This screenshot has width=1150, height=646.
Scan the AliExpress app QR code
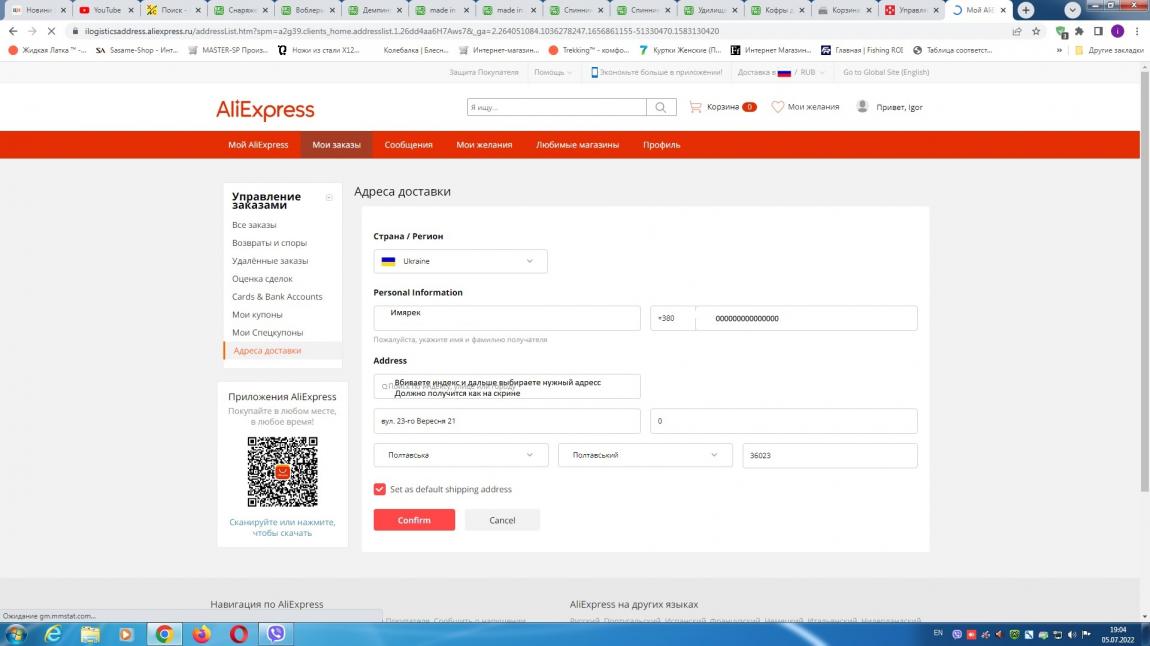point(282,471)
